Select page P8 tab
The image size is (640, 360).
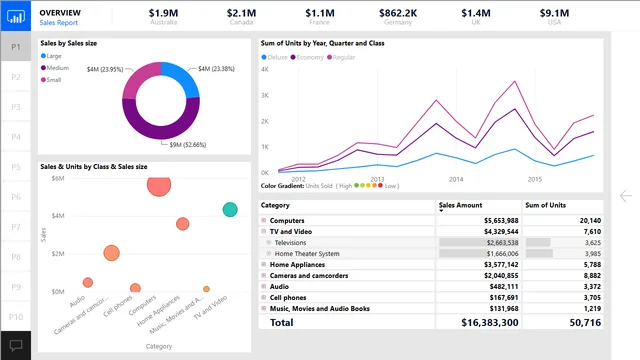16,257
